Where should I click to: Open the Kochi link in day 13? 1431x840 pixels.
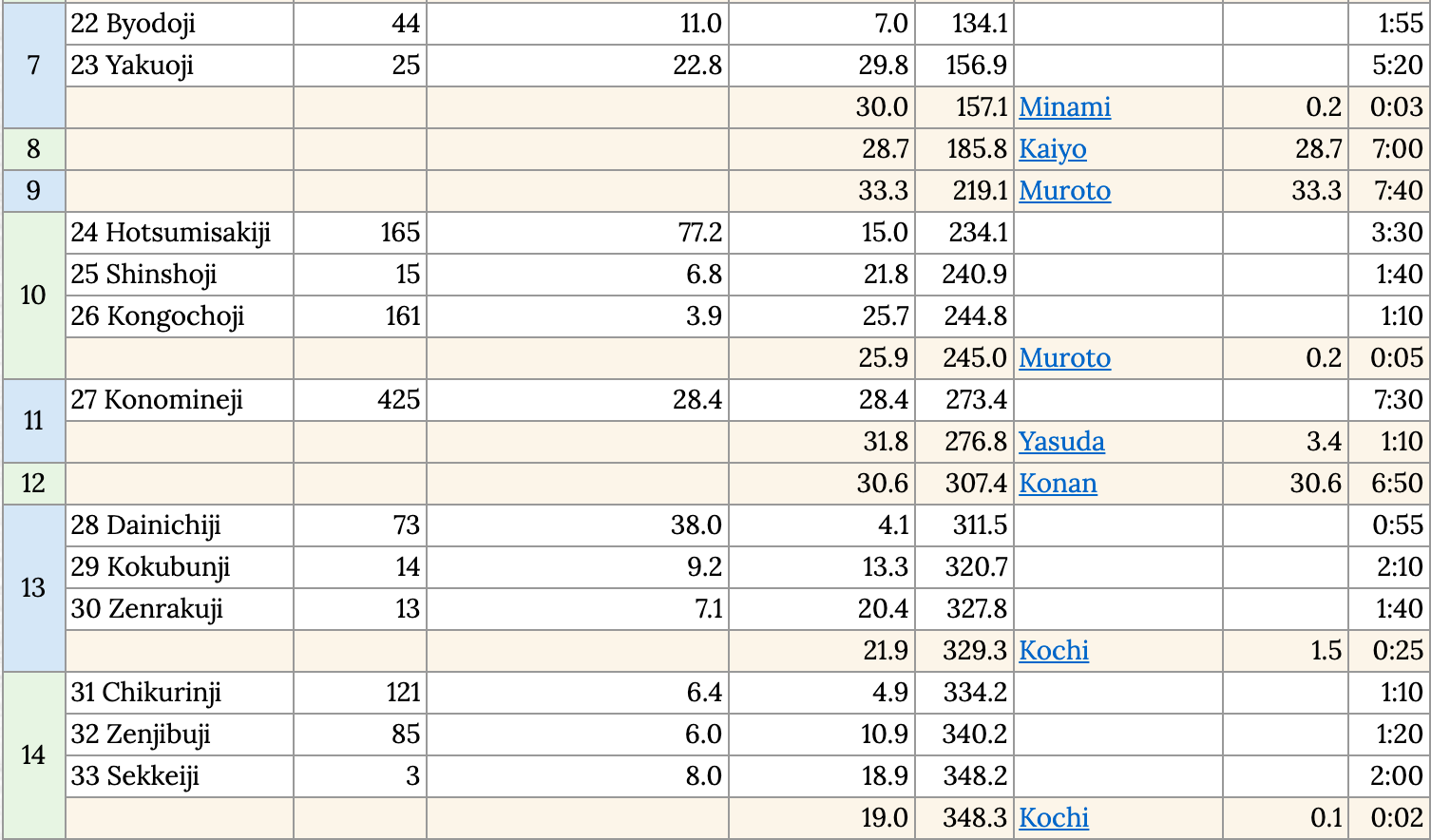(x=1054, y=651)
